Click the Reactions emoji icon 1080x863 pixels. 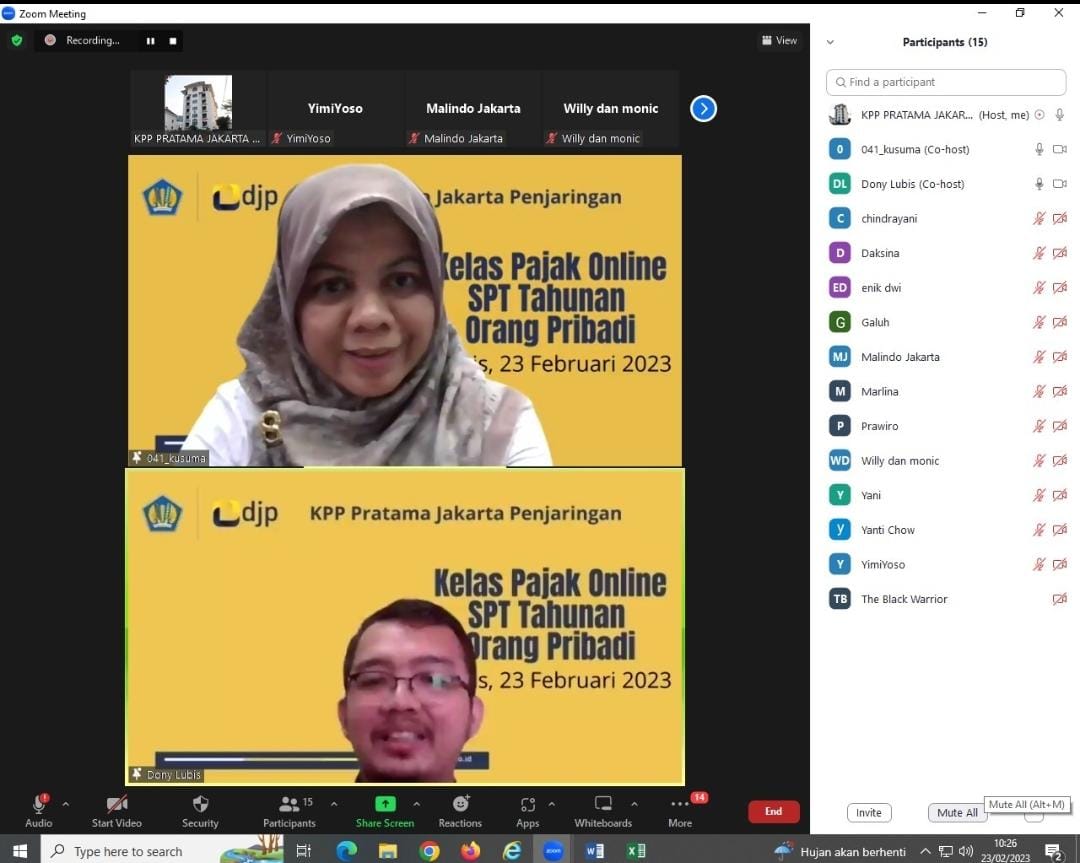coord(460,805)
